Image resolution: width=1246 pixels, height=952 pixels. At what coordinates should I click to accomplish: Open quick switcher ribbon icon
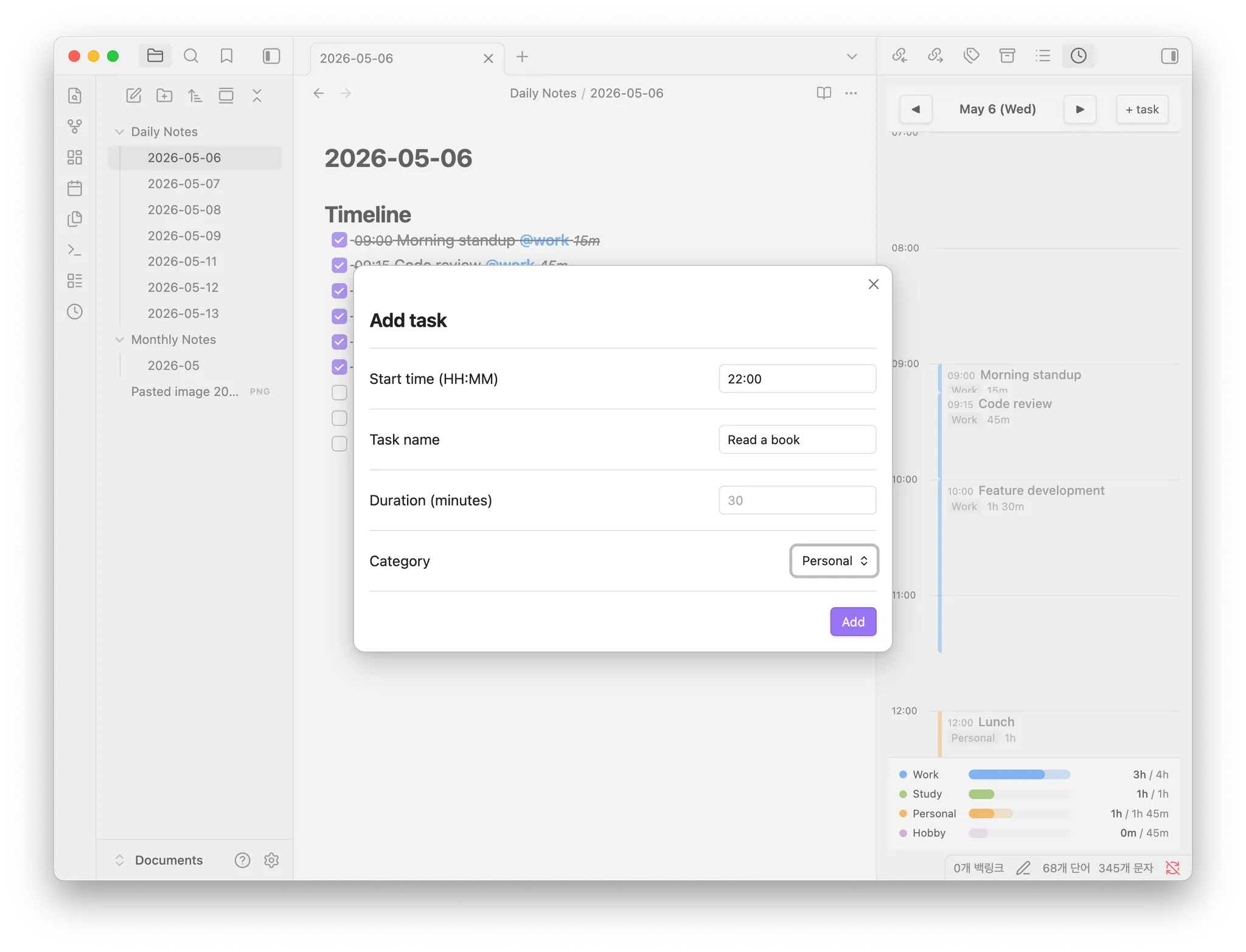[x=75, y=96]
